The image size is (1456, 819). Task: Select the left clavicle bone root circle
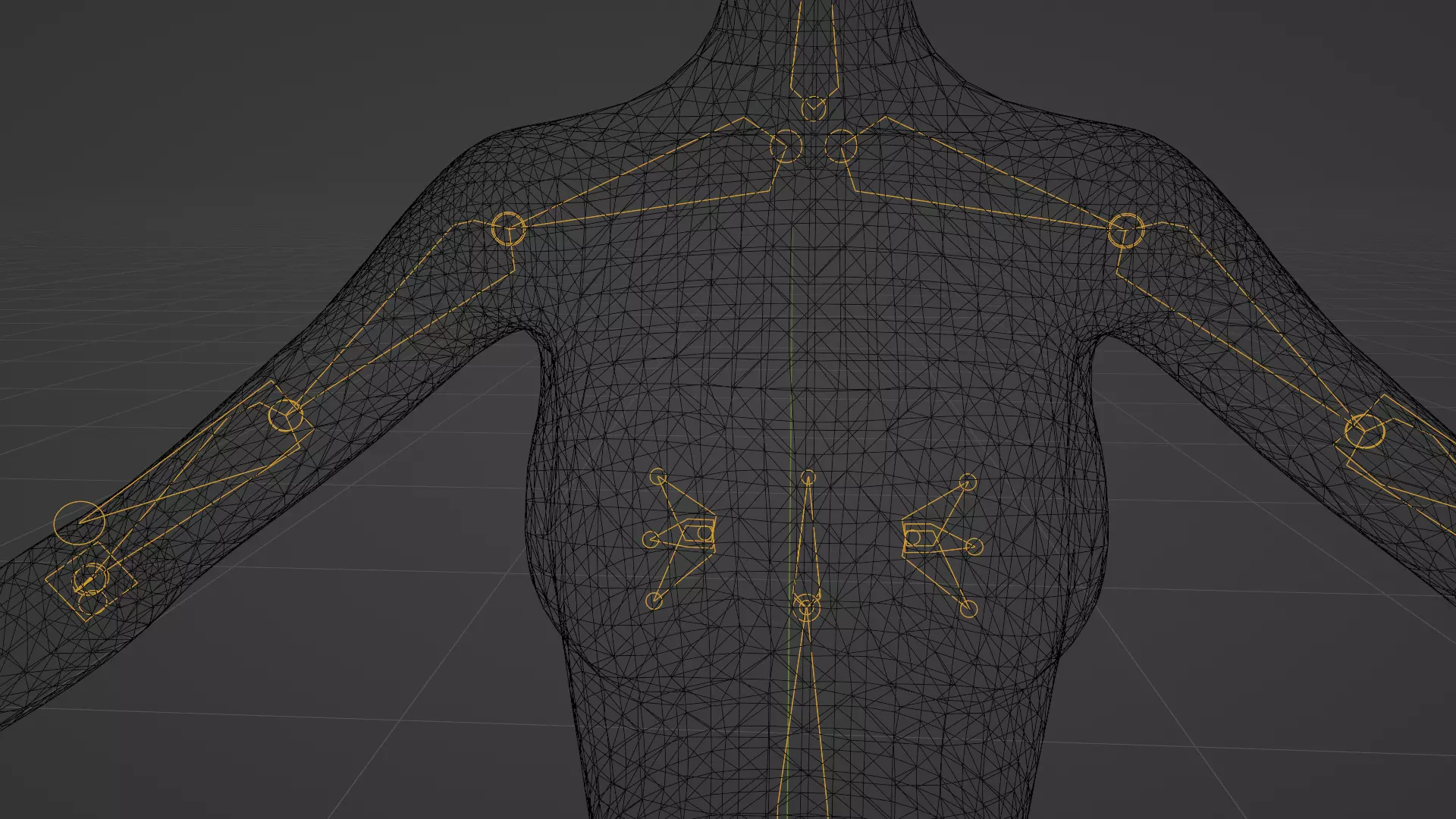(x=786, y=146)
